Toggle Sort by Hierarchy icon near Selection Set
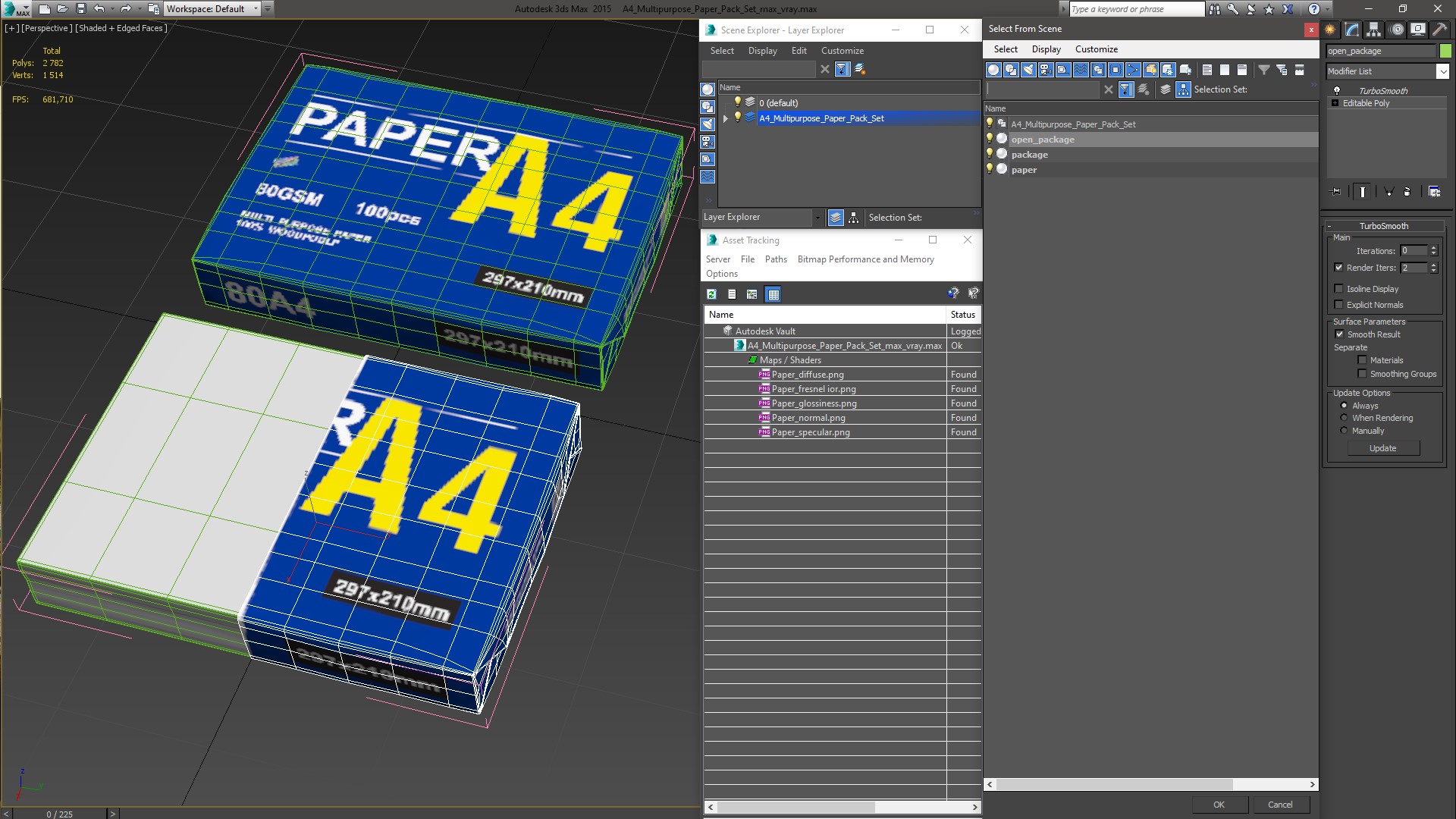Viewport: 1456px width, 819px height. 1184,89
